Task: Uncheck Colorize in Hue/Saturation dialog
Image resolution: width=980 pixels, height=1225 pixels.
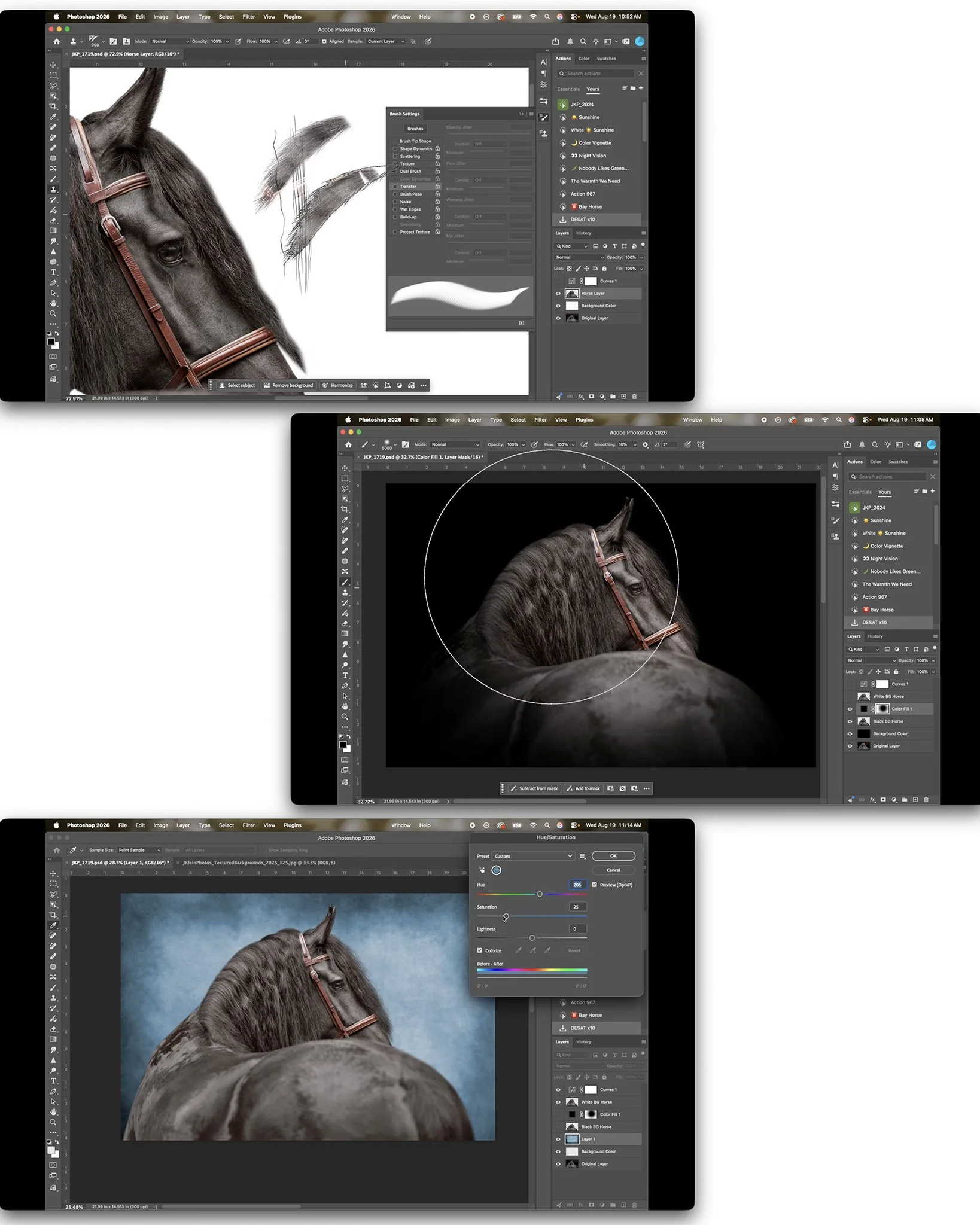Action: pos(480,950)
